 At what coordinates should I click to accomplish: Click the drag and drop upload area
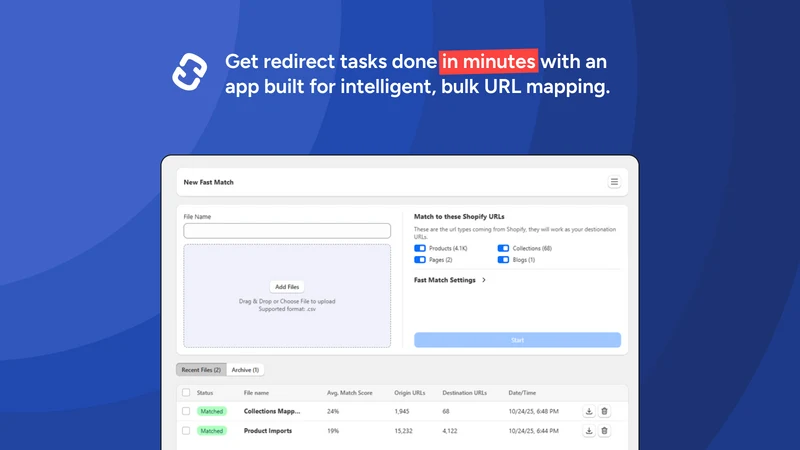pyautogui.click(x=287, y=296)
